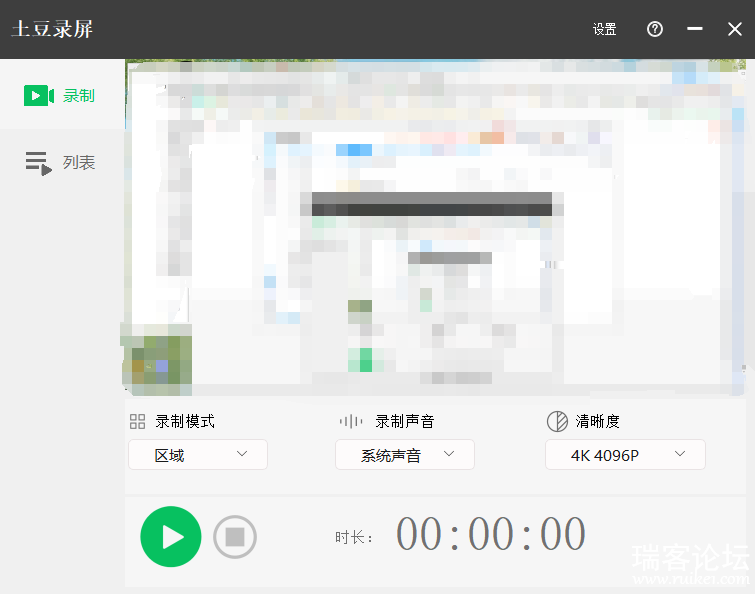The height and width of the screenshot is (594, 755).
Task: Click the 00:00:00 duration timer
Action: [491, 534]
